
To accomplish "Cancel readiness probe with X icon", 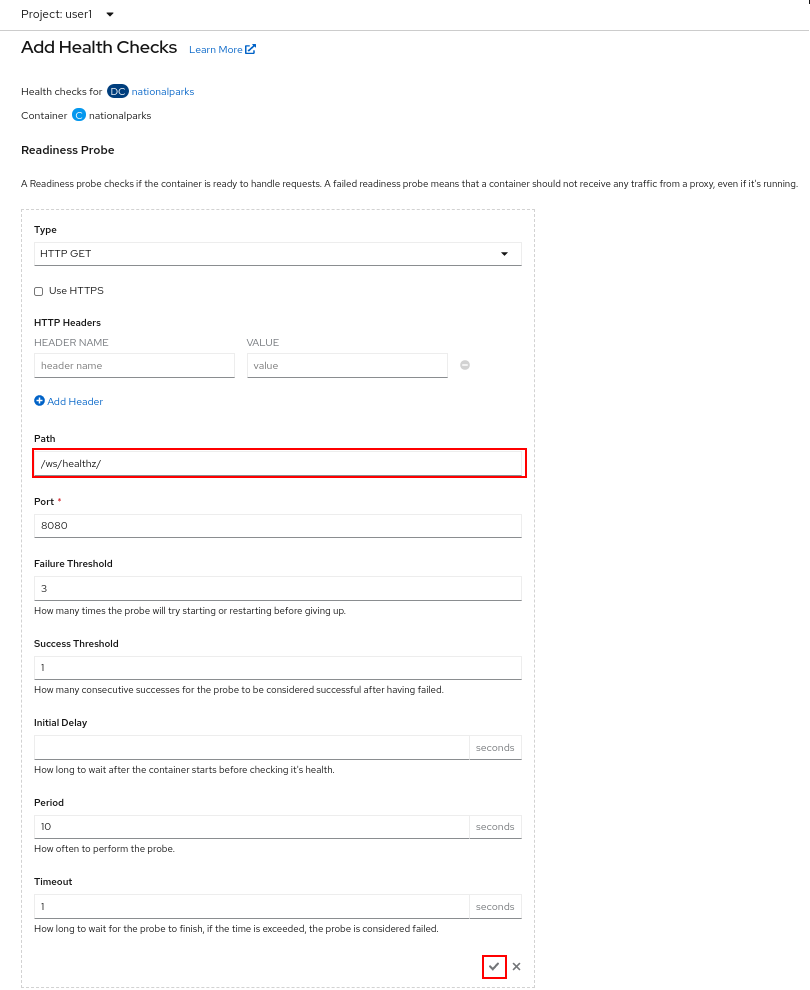I will click(516, 967).
